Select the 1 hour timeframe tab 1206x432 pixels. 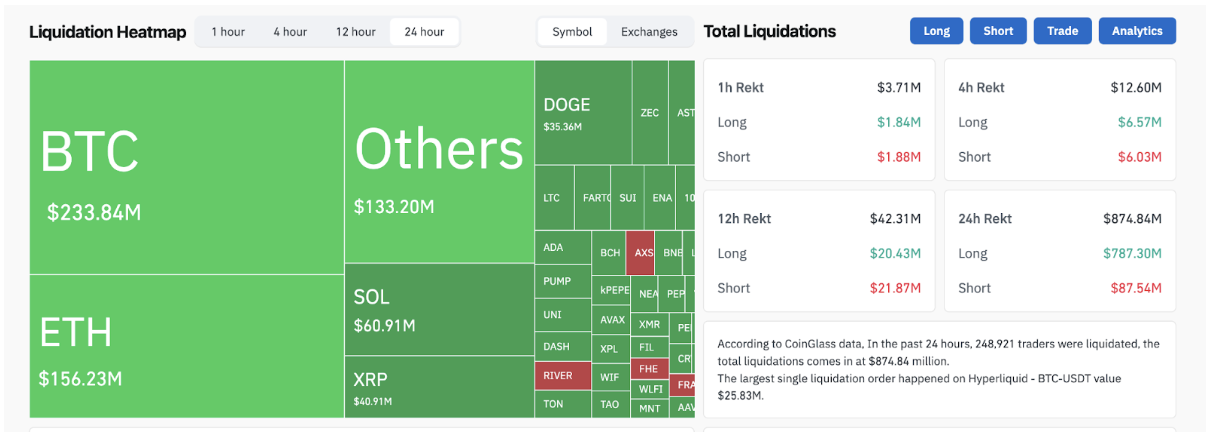tap(228, 32)
